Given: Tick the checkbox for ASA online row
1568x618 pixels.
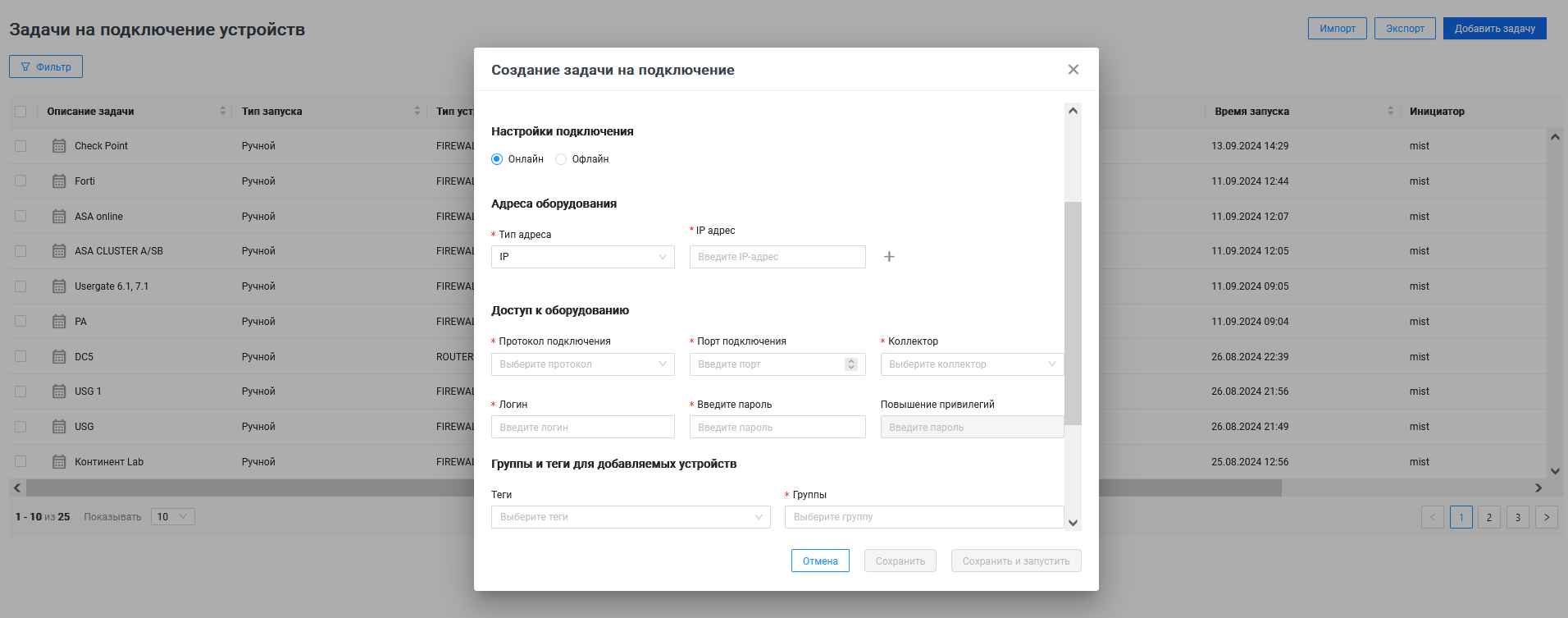Looking at the screenshot, I should coord(21,217).
